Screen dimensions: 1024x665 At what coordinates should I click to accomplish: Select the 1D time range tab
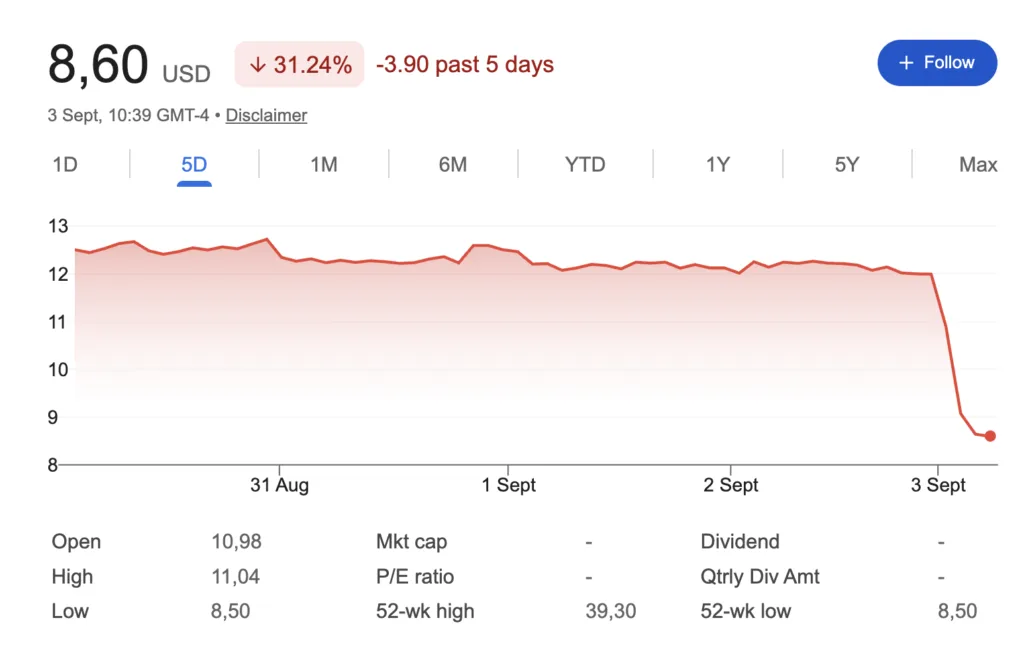coord(65,165)
